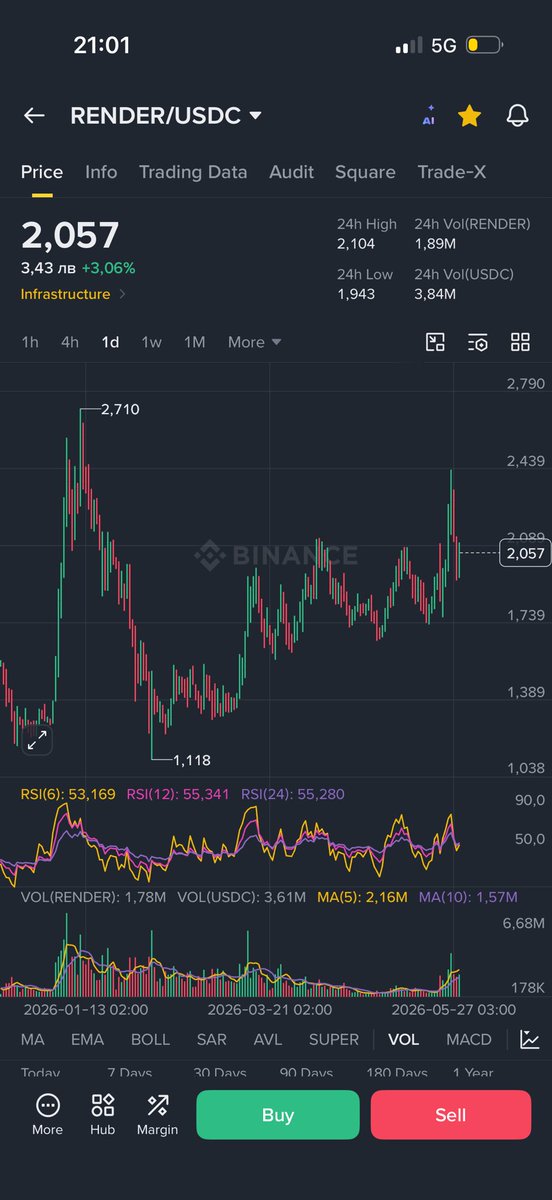Viewport: 552px width, 1200px height.
Task: Open chart settings icon
Action: pos(478,342)
